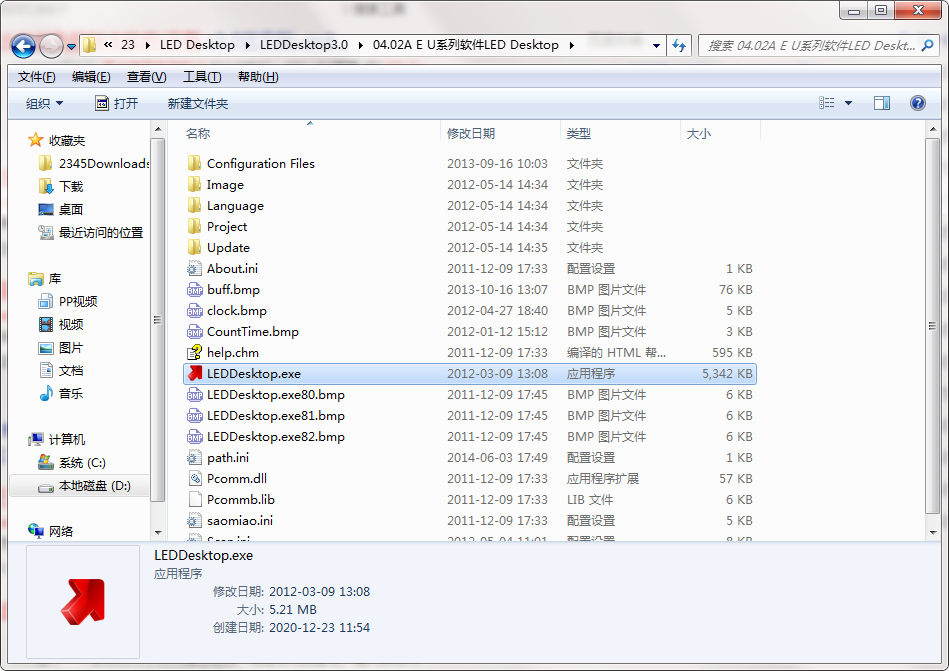Click the search magnifier icon
The width and height of the screenshot is (949, 671).
[x=927, y=45]
